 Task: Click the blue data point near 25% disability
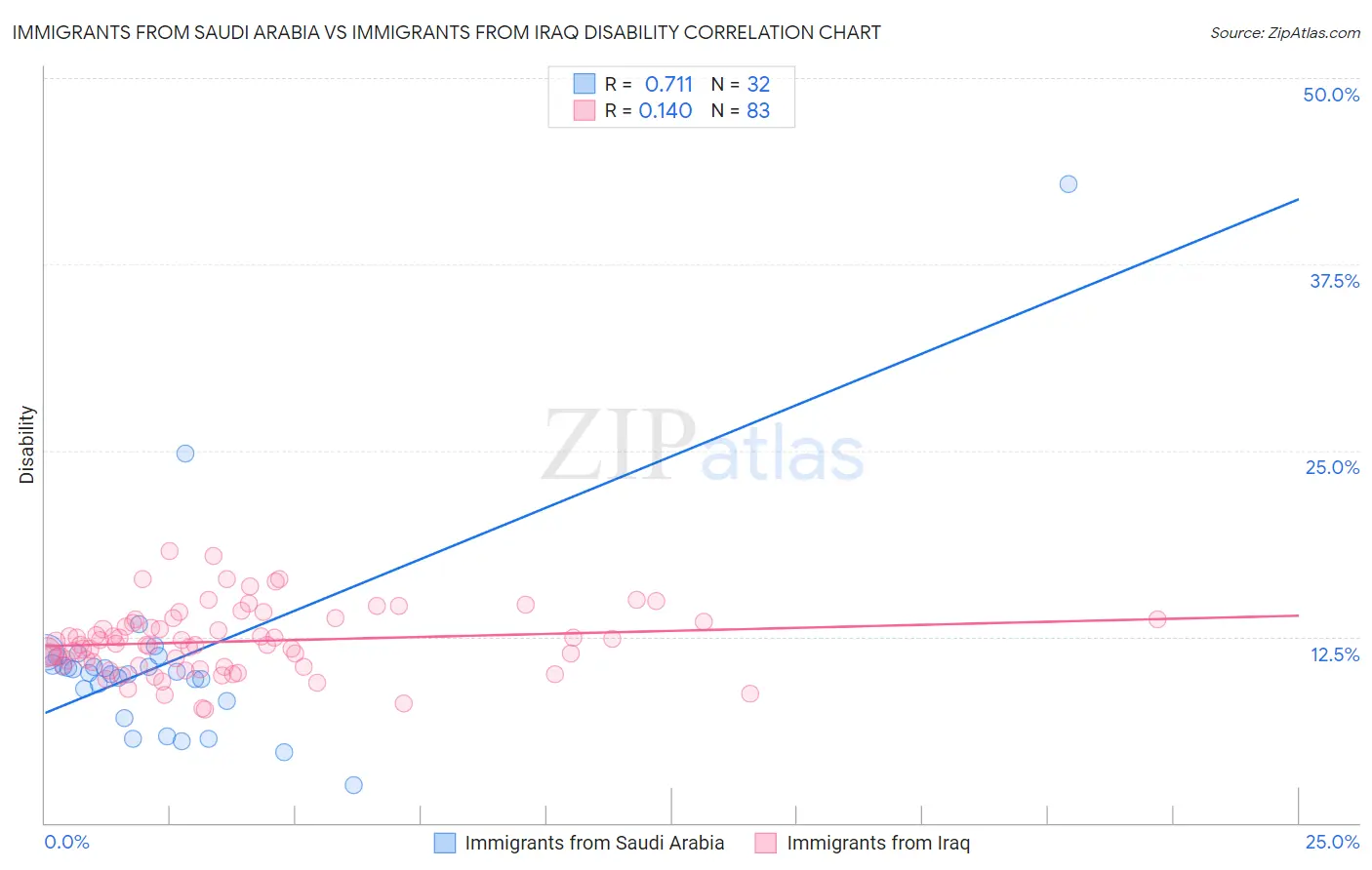click(185, 454)
